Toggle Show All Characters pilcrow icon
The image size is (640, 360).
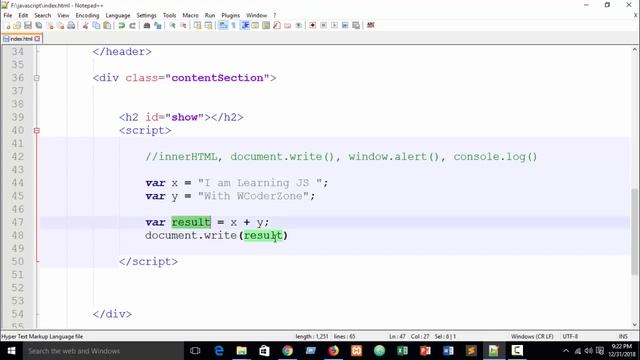pyautogui.click(x=233, y=25)
